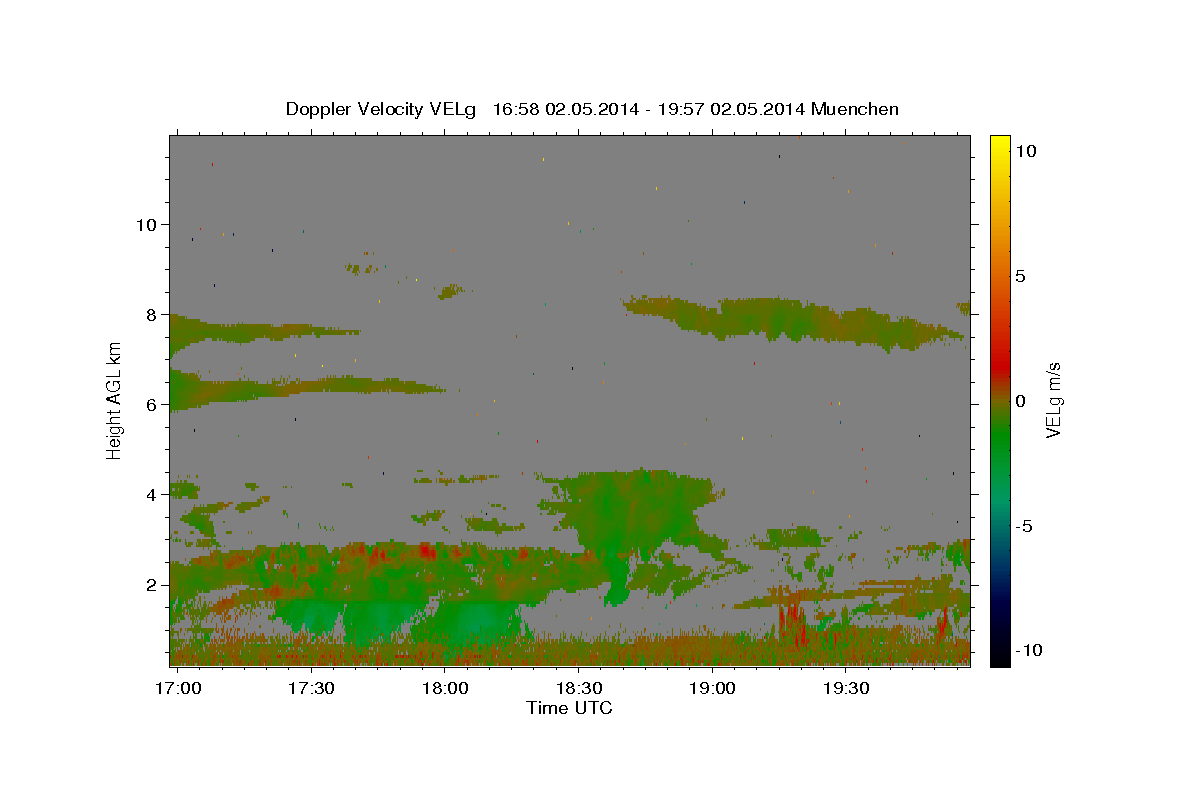Click the 19:00 time tick label
The width and height of the screenshot is (1200, 800).
(712, 689)
